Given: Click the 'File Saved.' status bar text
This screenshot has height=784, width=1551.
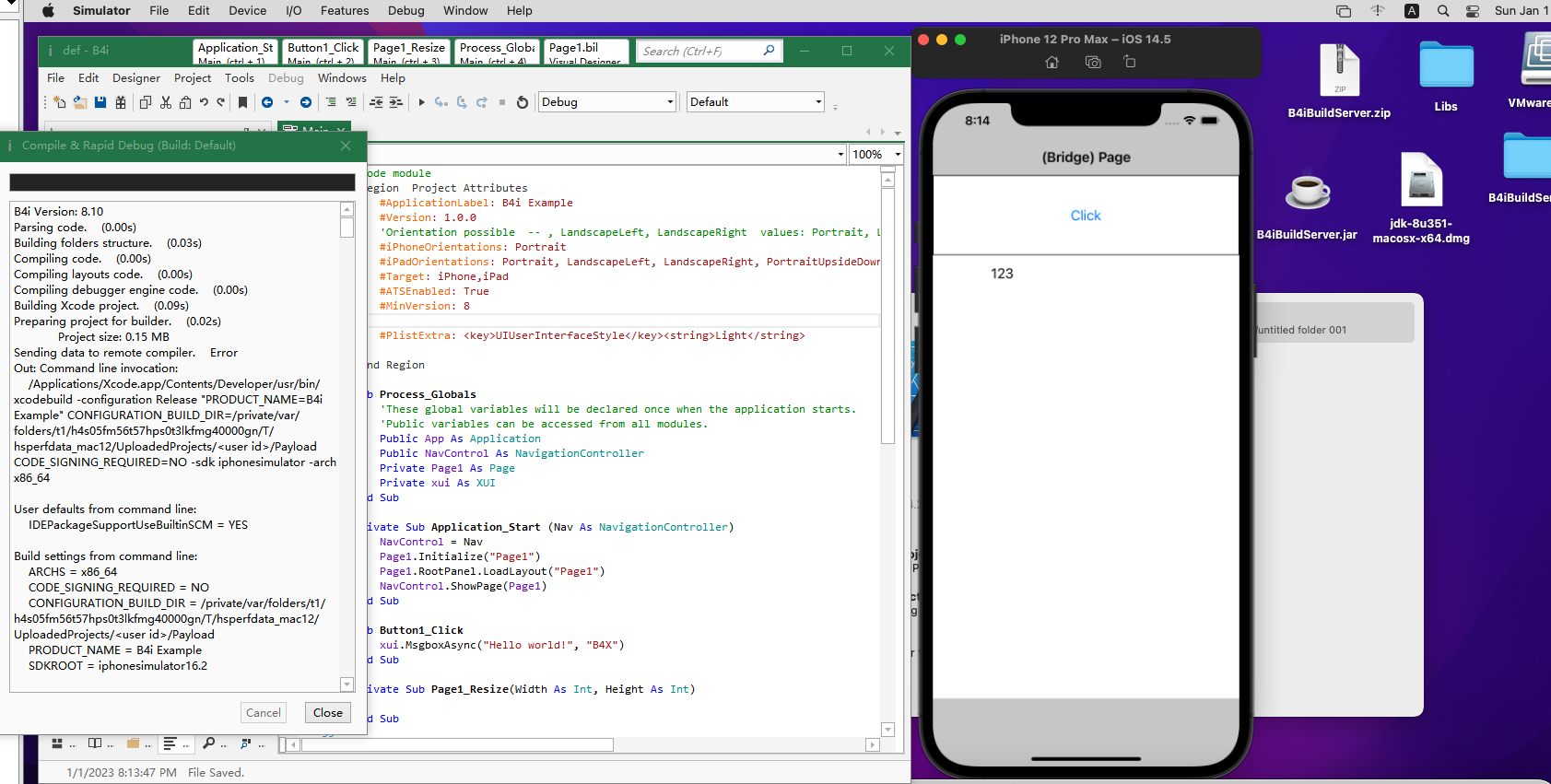Looking at the screenshot, I should pos(217,773).
